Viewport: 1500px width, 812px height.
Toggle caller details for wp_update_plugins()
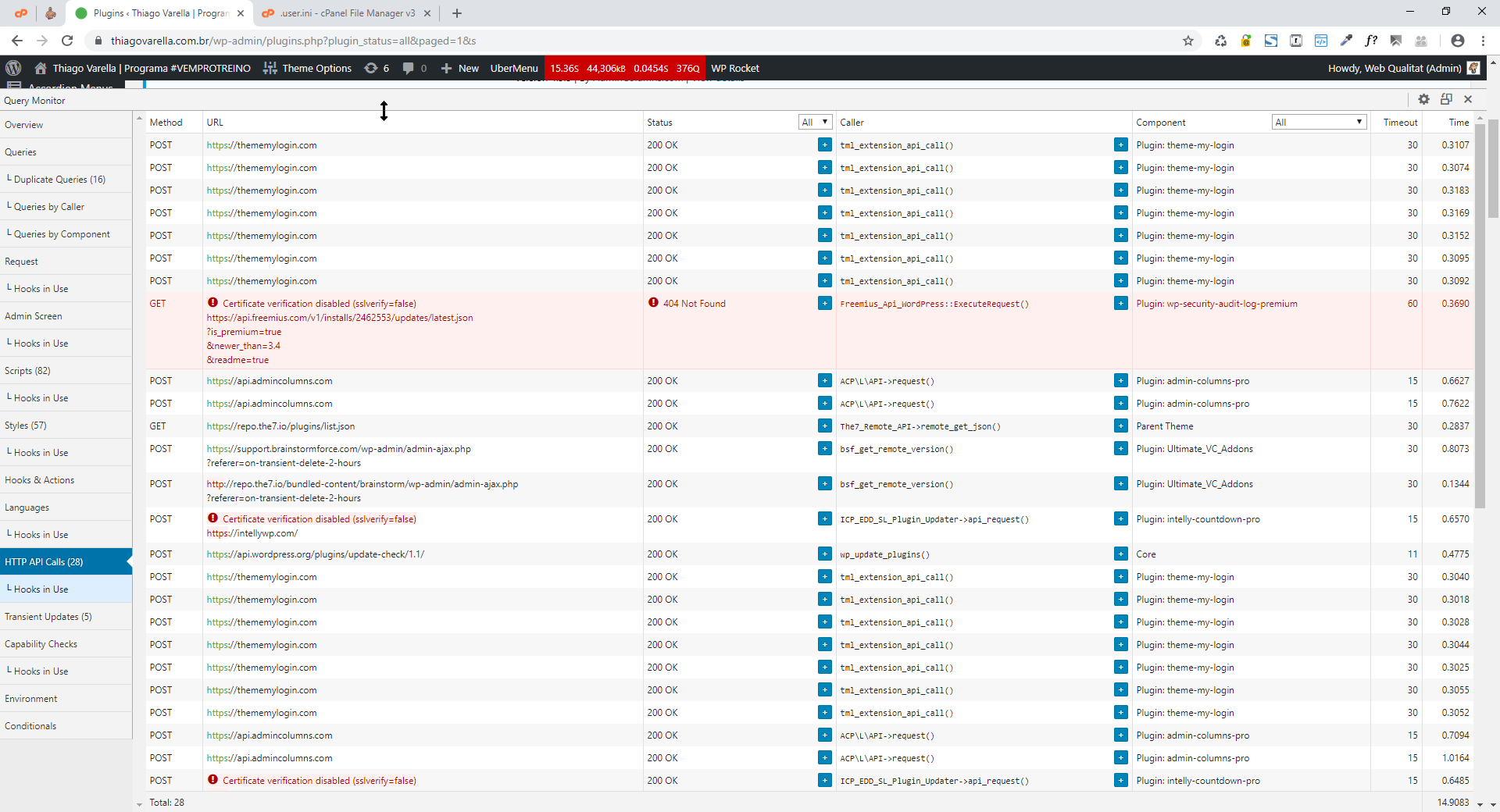tap(1120, 554)
